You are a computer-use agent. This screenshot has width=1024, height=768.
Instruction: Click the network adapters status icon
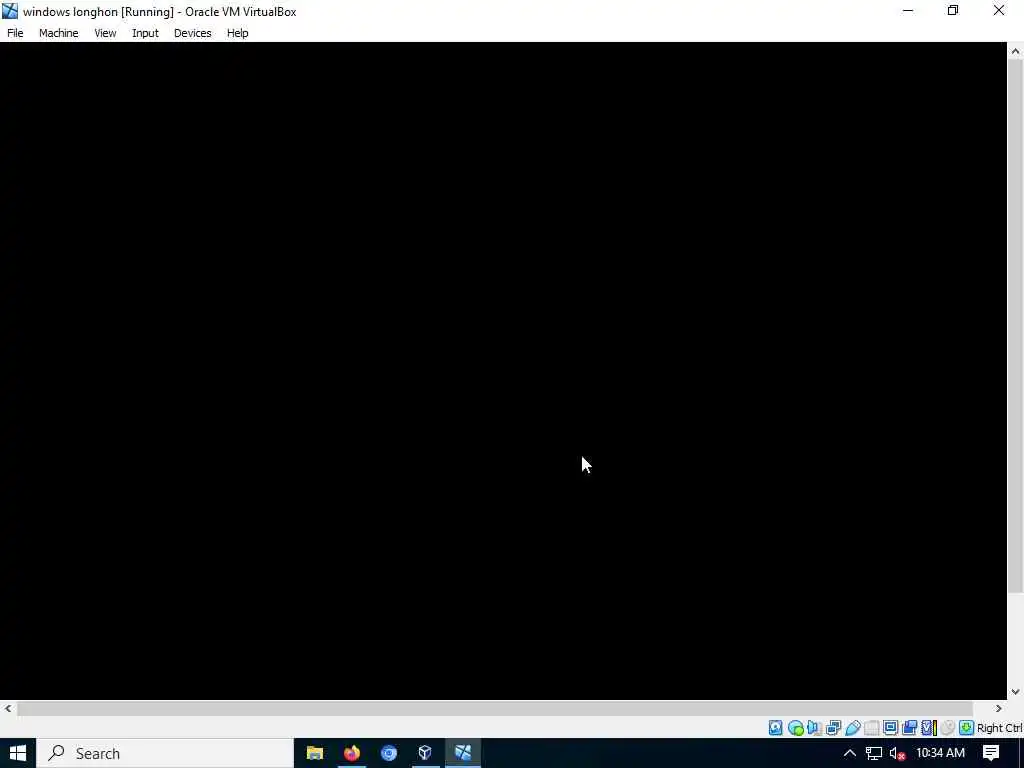point(833,728)
